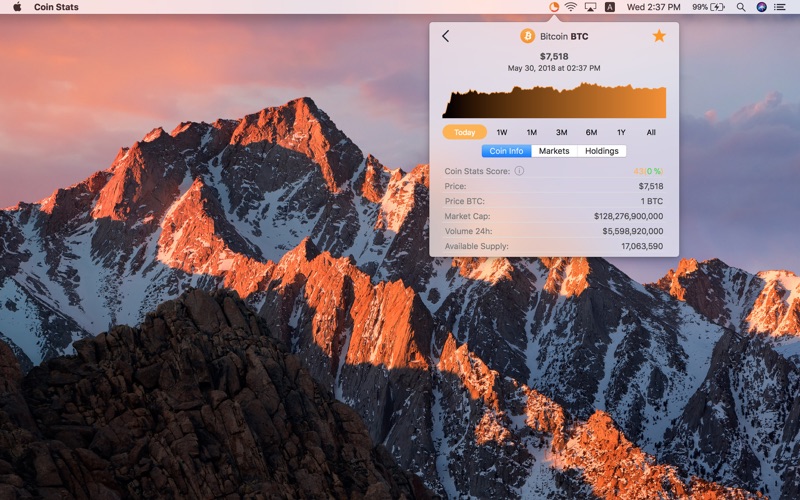The width and height of the screenshot is (800, 500).
Task: Click the Coin Stats Score label
Action: click(477, 171)
